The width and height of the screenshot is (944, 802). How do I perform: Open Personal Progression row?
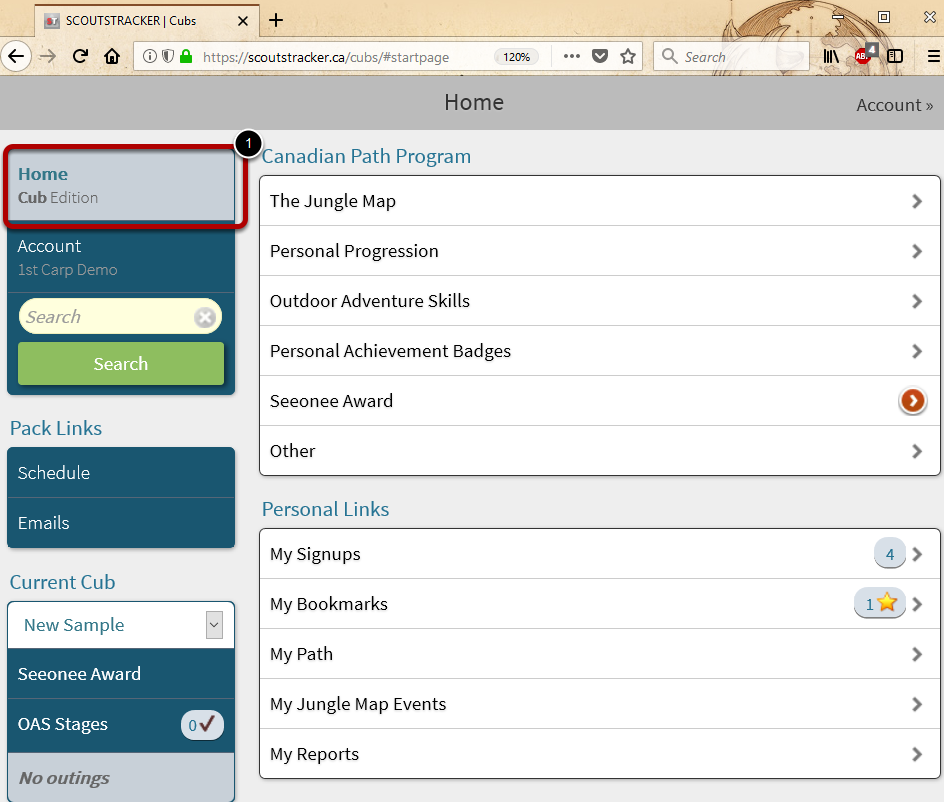click(600, 251)
